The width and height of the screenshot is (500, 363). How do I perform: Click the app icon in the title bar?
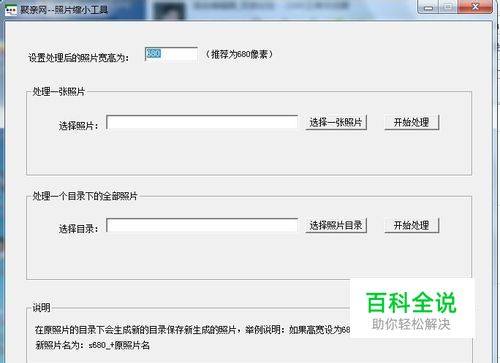(x=11, y=10)
